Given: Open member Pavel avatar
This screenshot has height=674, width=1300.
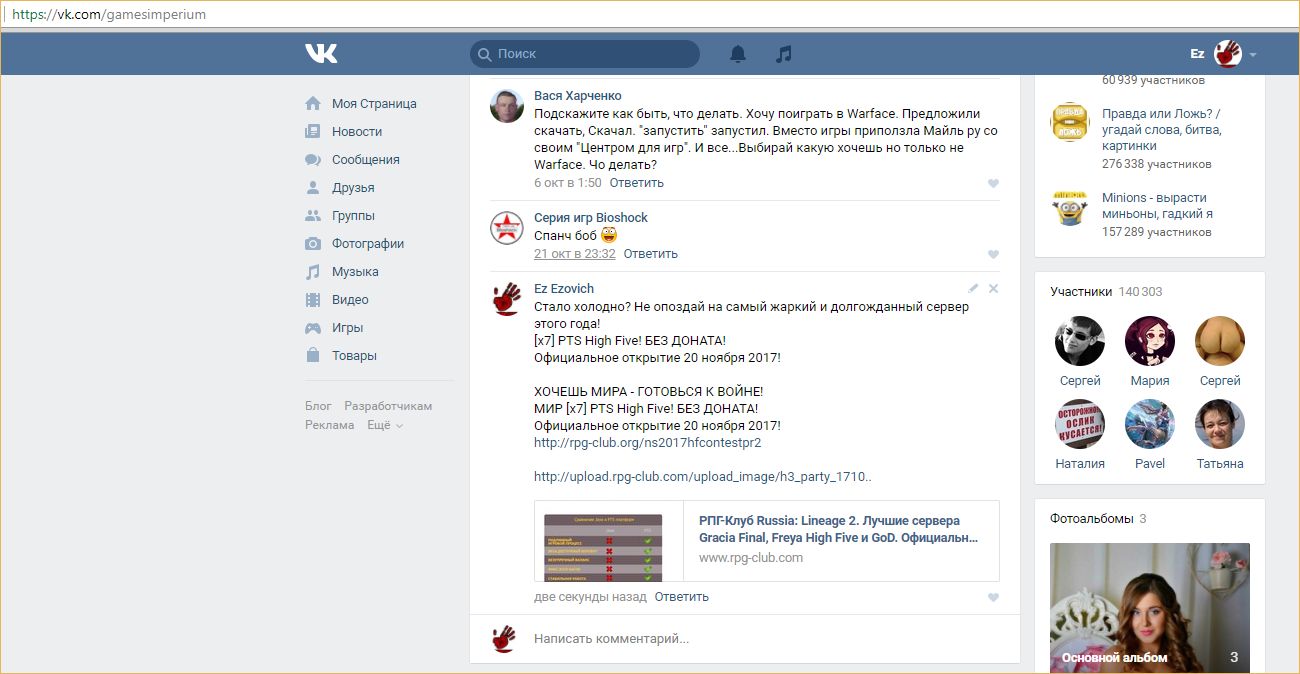Looking at the screenshot, I should [x=1150, y=424].
